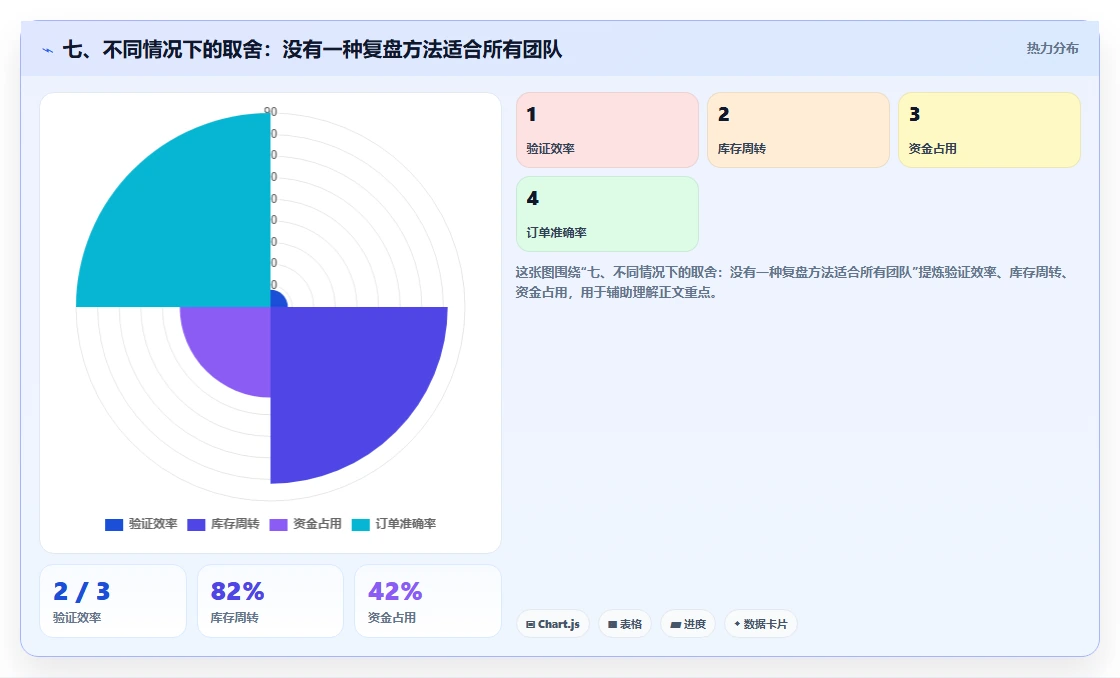Click the 2 / 3 验证效率 stat card
This screenshot has height=678, width=1120.
point(113,601)
